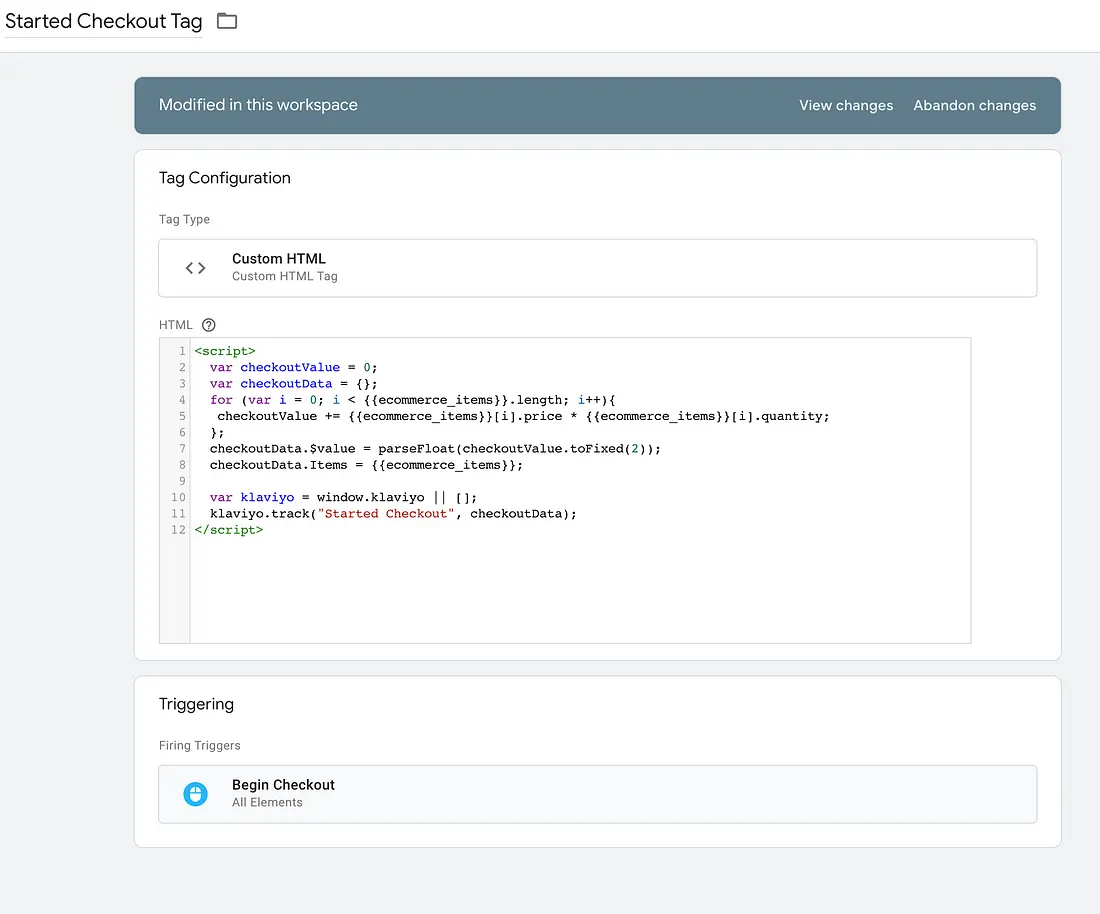The image size is (1100, 914).
Task: Click the HTML help question mark icon
Action: (208, 325)
